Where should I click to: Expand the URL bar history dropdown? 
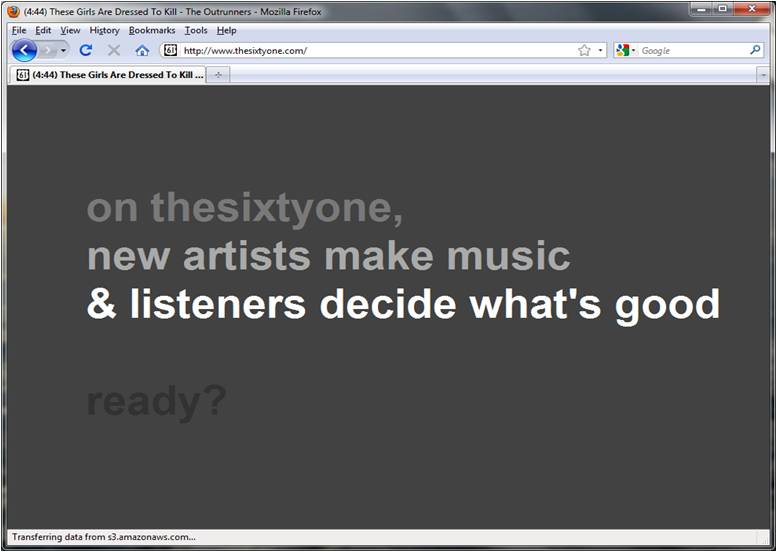[x=600, y=50]
